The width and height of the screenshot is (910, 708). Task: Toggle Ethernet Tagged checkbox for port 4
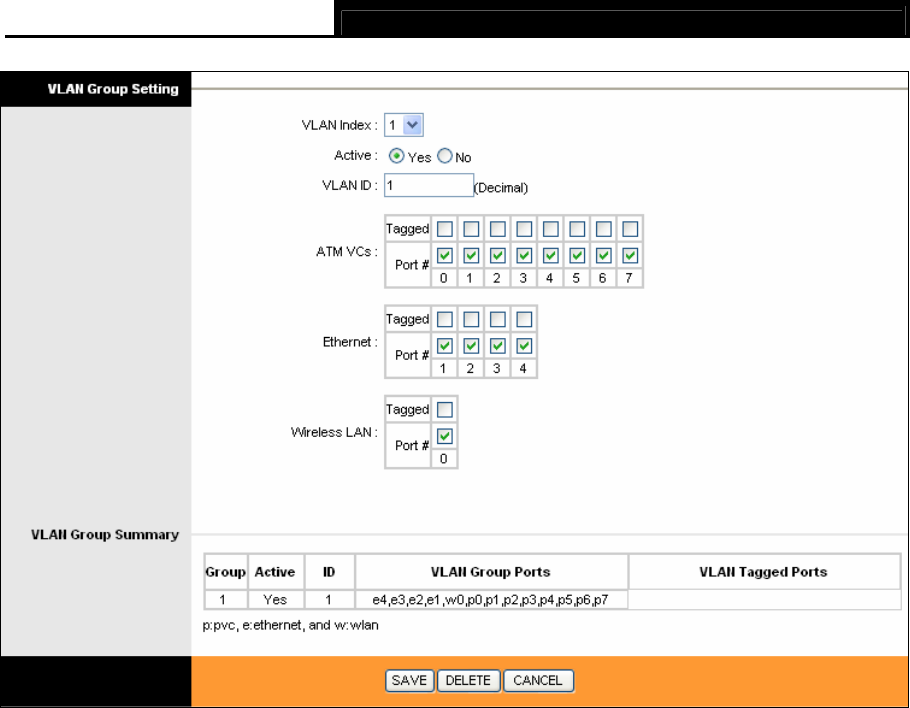coord(524,319)
